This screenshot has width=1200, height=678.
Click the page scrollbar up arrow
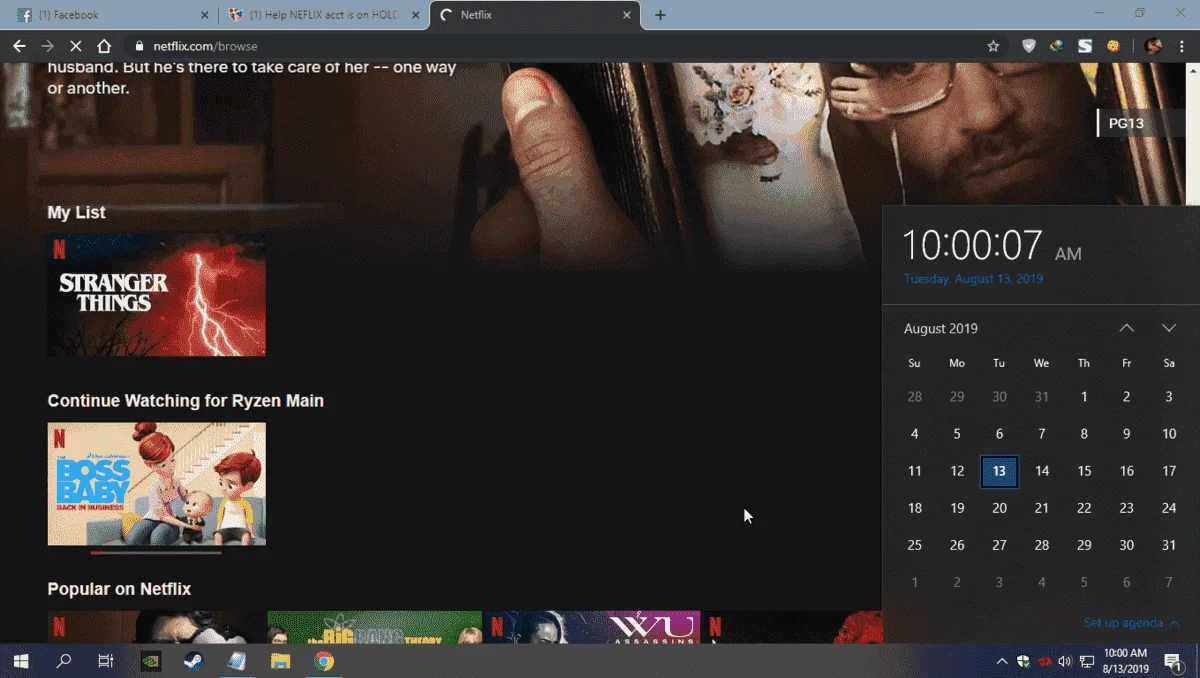1192,69
